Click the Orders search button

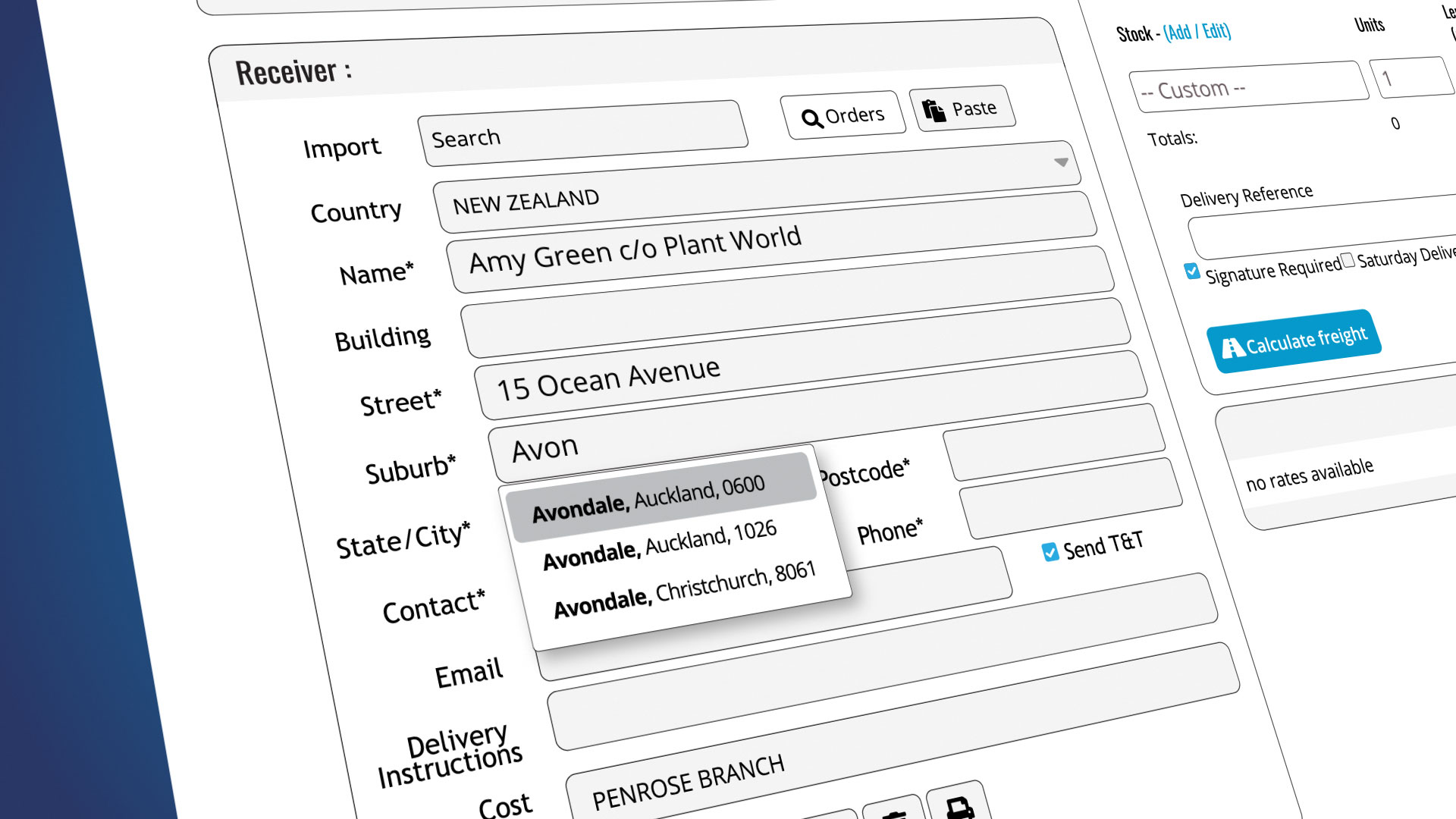pos(843,115)
